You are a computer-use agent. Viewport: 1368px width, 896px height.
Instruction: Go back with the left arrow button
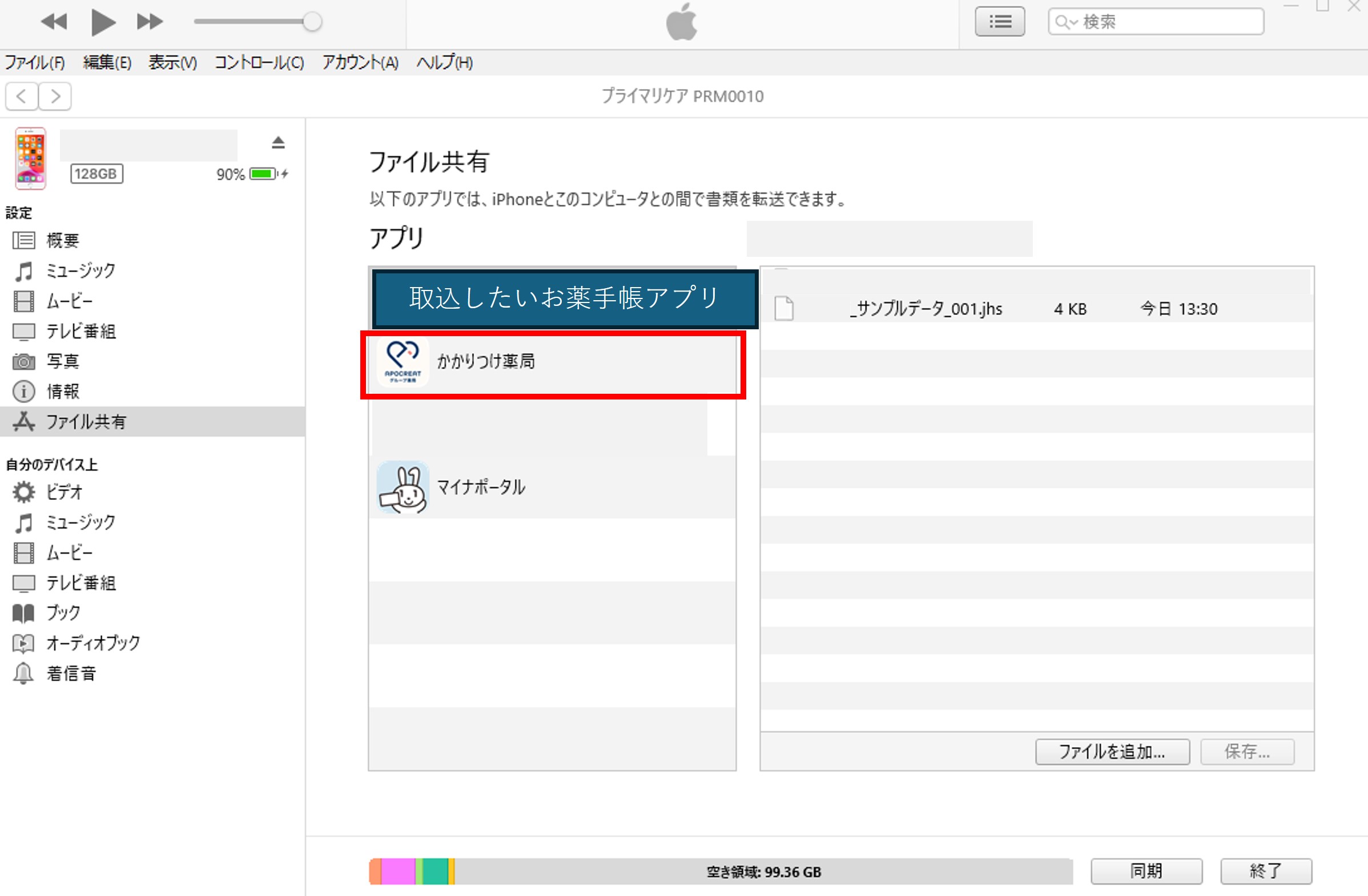coord(22,96)
